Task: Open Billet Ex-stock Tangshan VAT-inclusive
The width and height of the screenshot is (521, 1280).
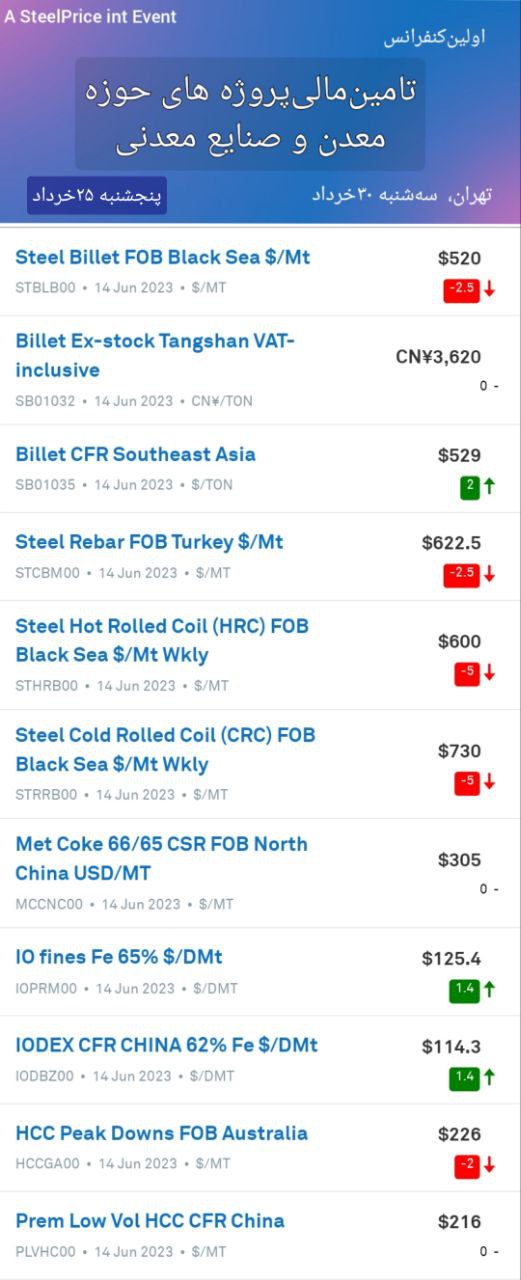Action: click(x=155, y=356)
